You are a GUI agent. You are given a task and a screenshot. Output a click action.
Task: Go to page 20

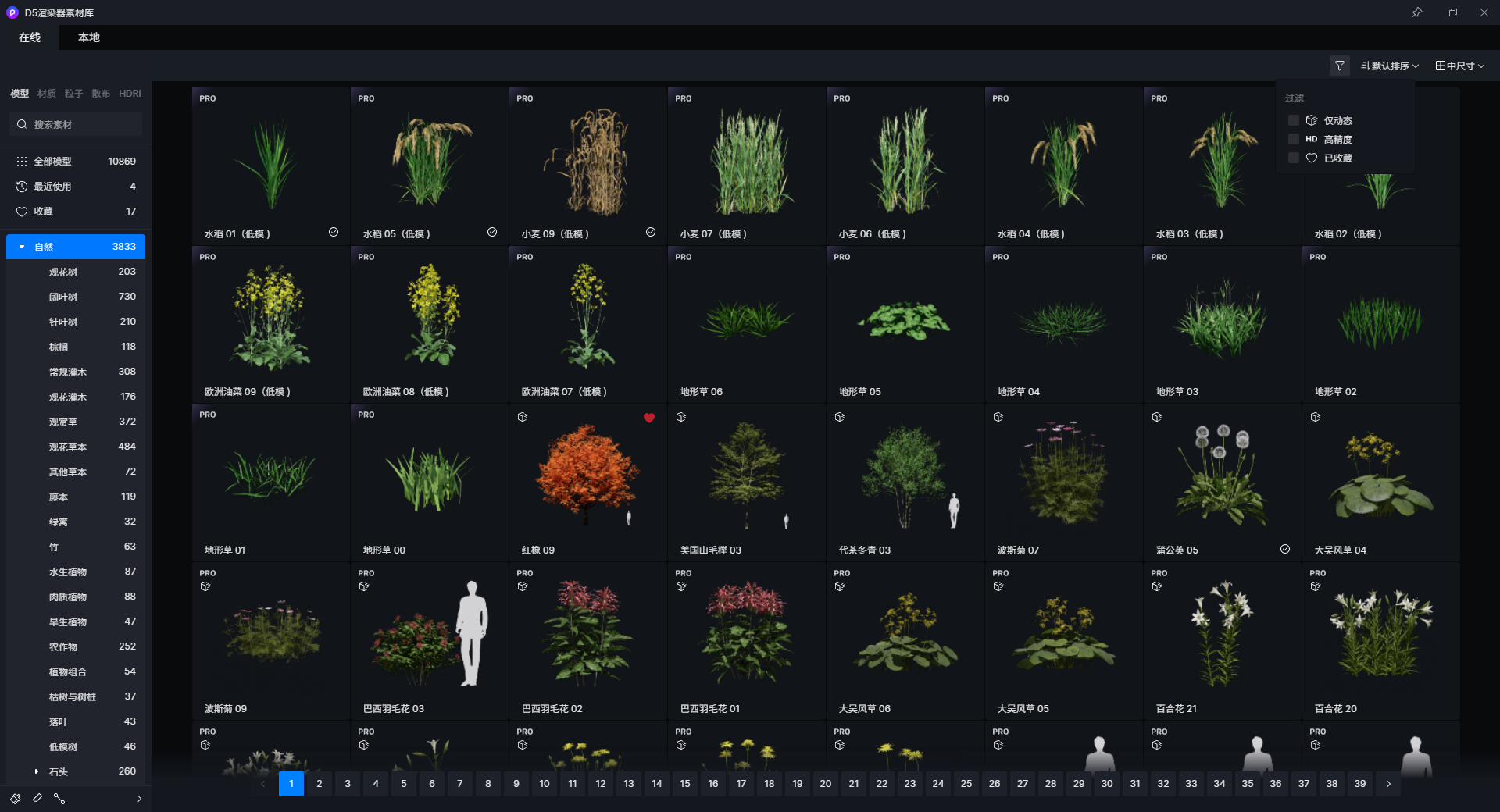[x=826, y=784]
